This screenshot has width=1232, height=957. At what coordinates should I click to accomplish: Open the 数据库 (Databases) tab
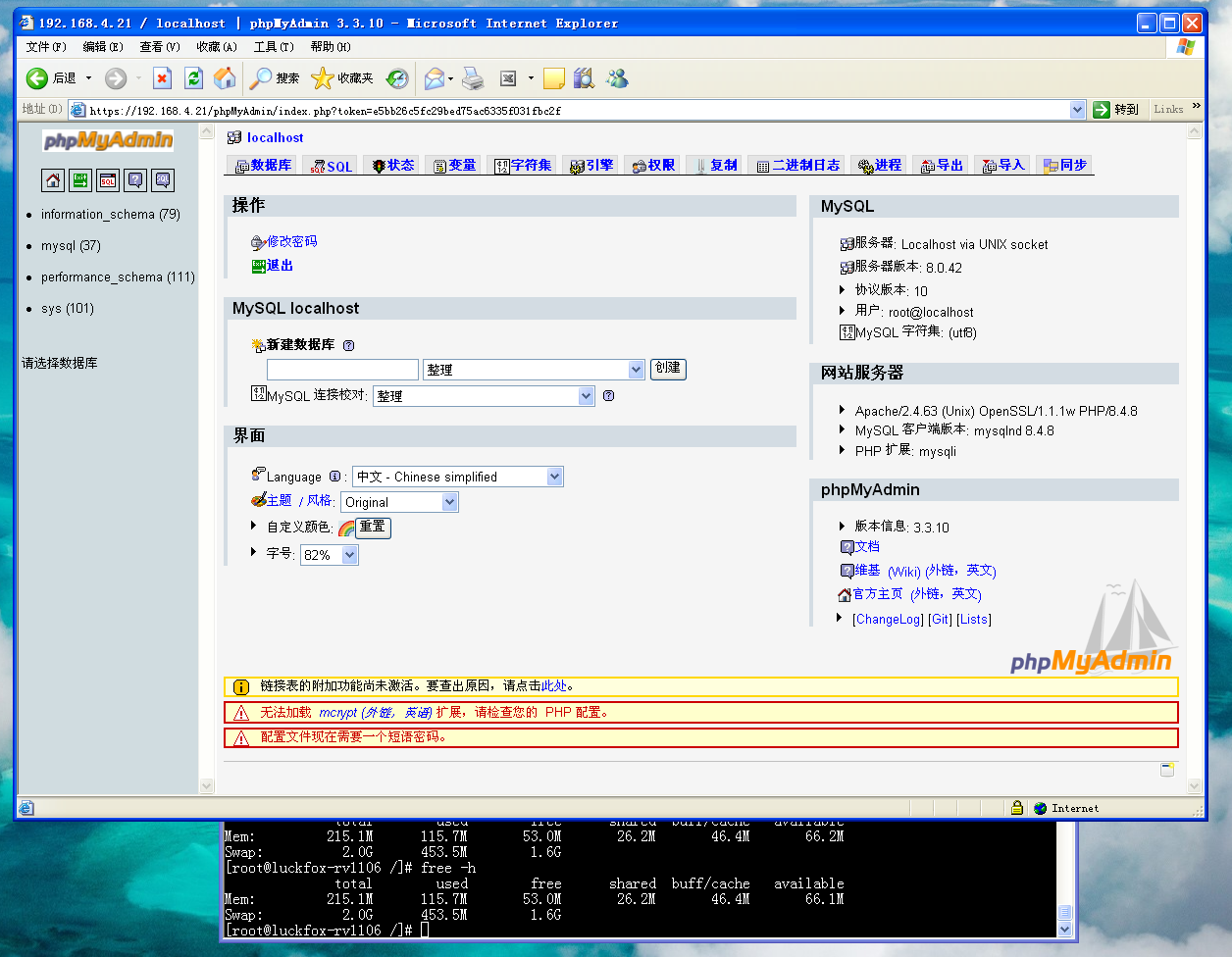click(x=263, y=166)
